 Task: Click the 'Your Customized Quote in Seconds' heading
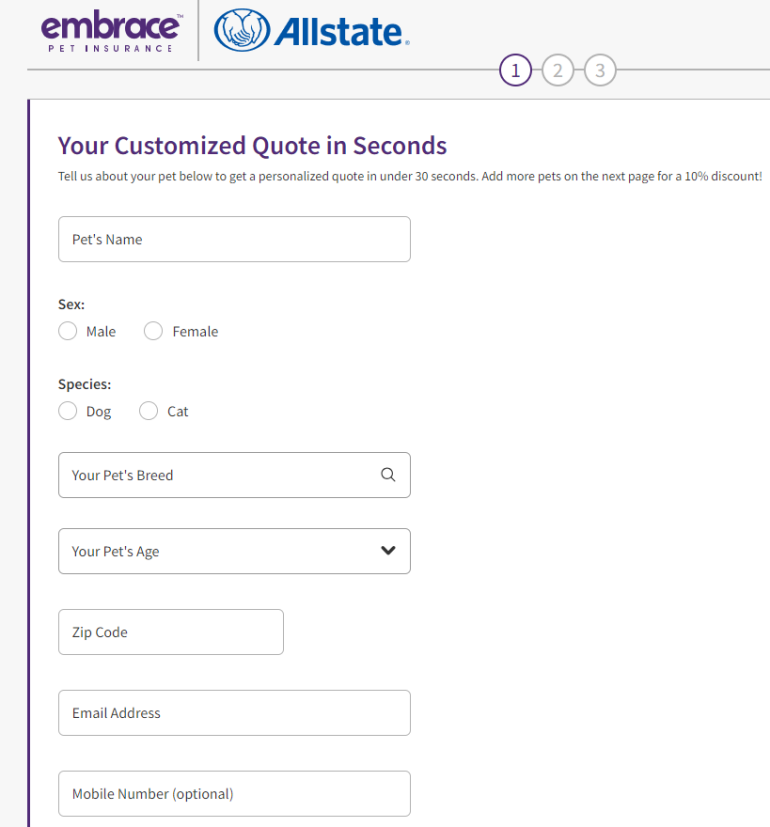(252, 146)
